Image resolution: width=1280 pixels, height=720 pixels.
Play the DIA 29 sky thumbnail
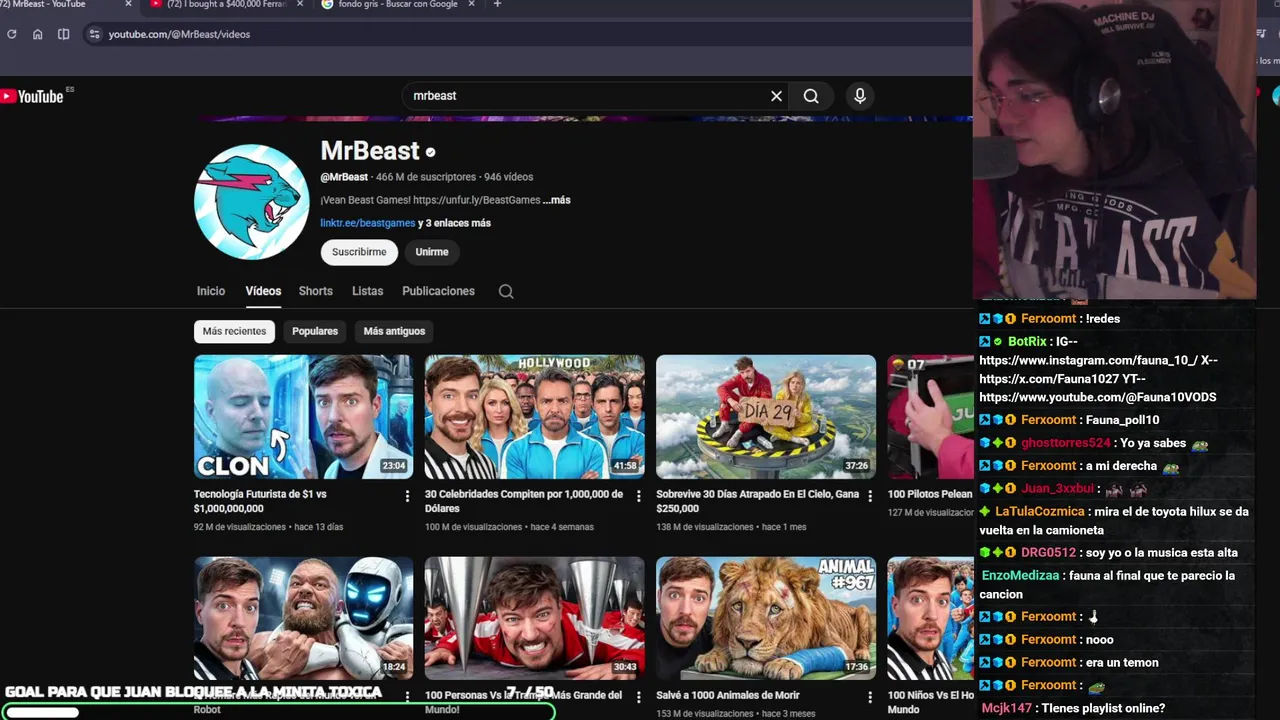coord(766,417)
